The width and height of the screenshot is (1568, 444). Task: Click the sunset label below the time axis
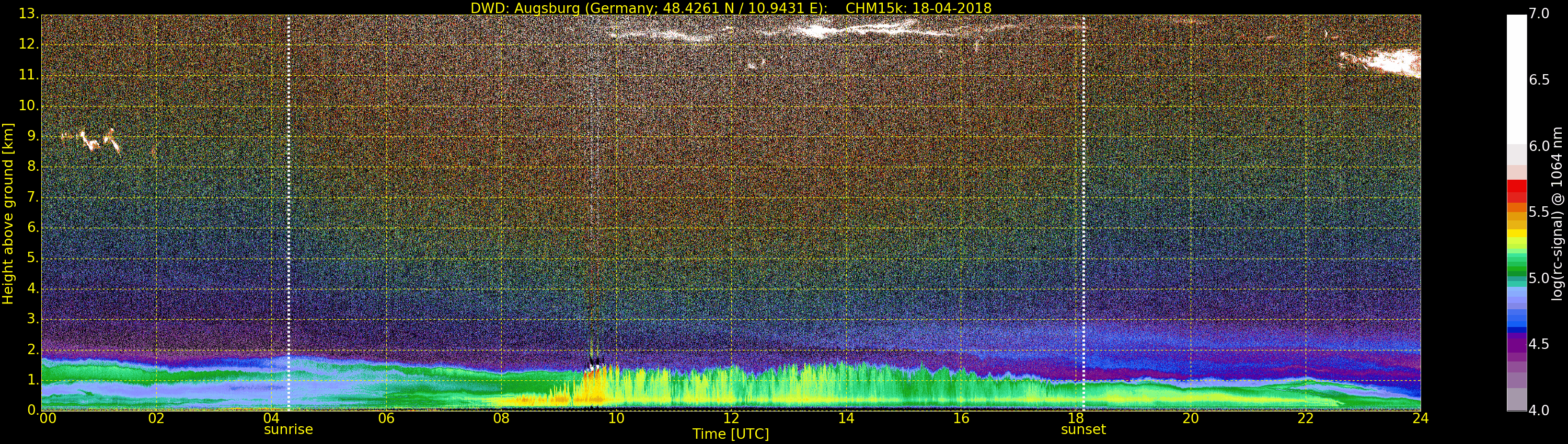1083,429
